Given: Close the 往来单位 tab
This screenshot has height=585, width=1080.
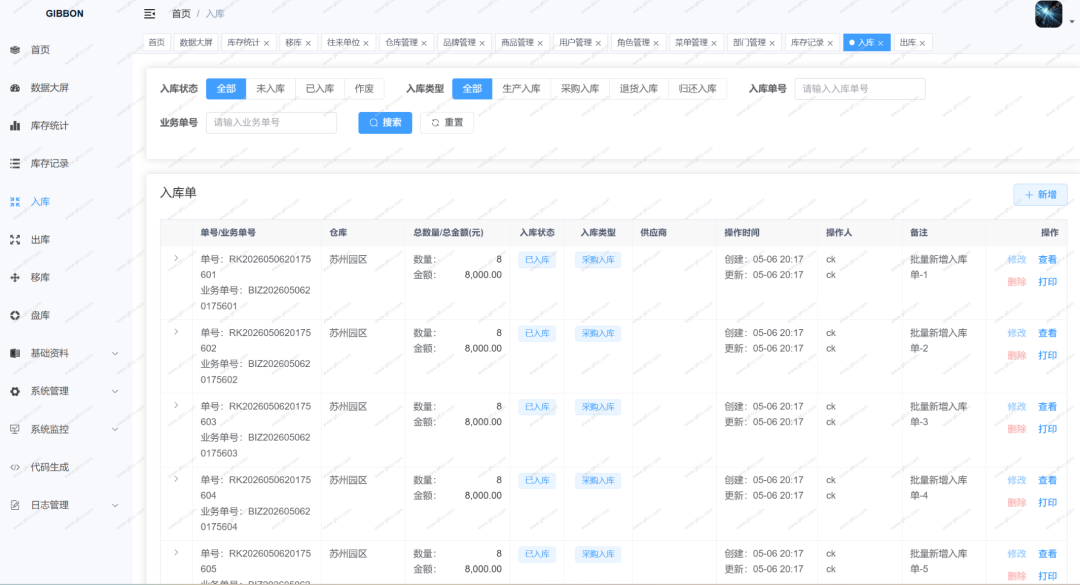Looking at the screenshot, I should [366, 43].
